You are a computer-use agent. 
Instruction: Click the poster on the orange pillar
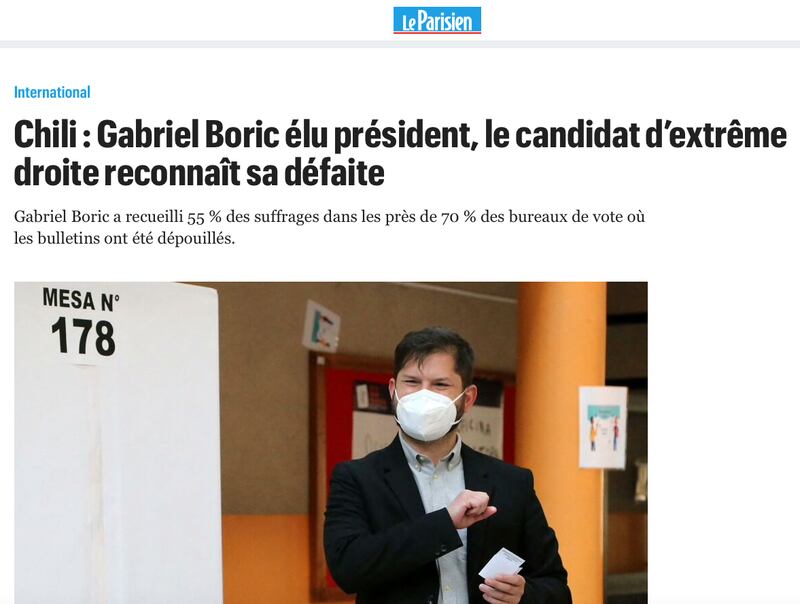click(x=603, y=427)
